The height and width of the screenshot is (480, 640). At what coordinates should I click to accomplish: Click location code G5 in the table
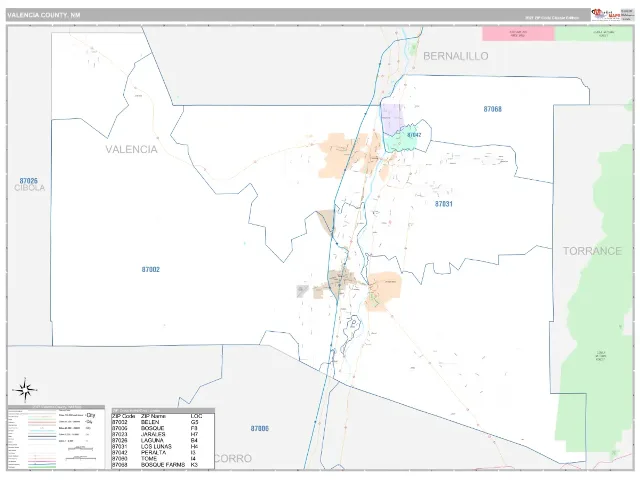click(194, 422)
